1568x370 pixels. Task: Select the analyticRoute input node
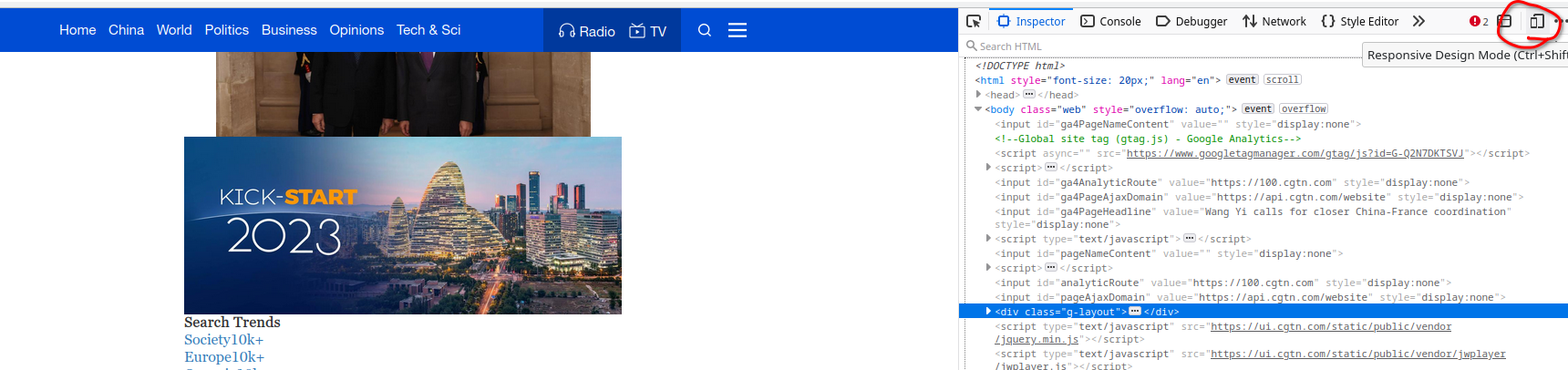point(1222,283)
